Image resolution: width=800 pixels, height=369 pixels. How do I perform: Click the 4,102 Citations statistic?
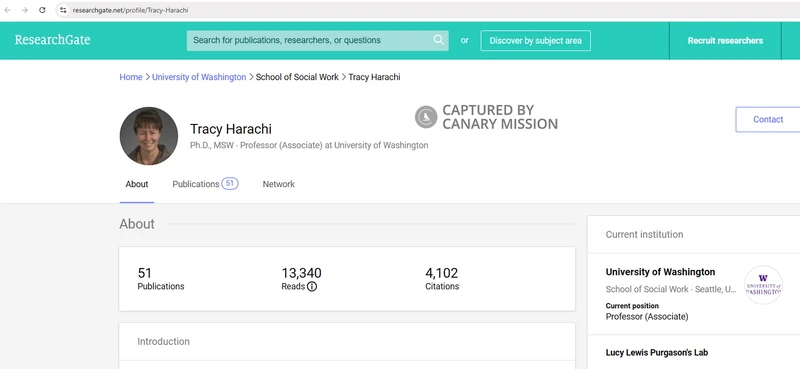click(x=442, y=279)
